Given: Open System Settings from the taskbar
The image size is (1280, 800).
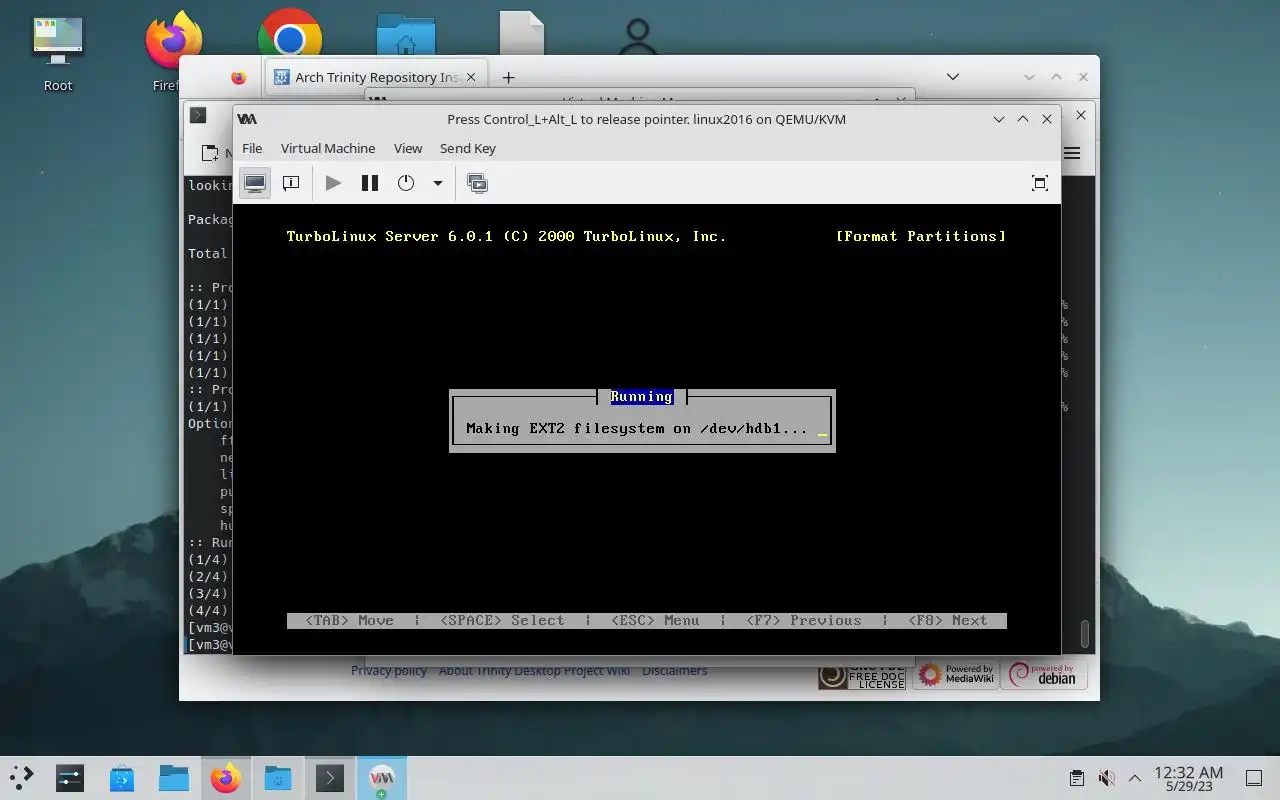Looking at the screenshot, I should point(70,777).
